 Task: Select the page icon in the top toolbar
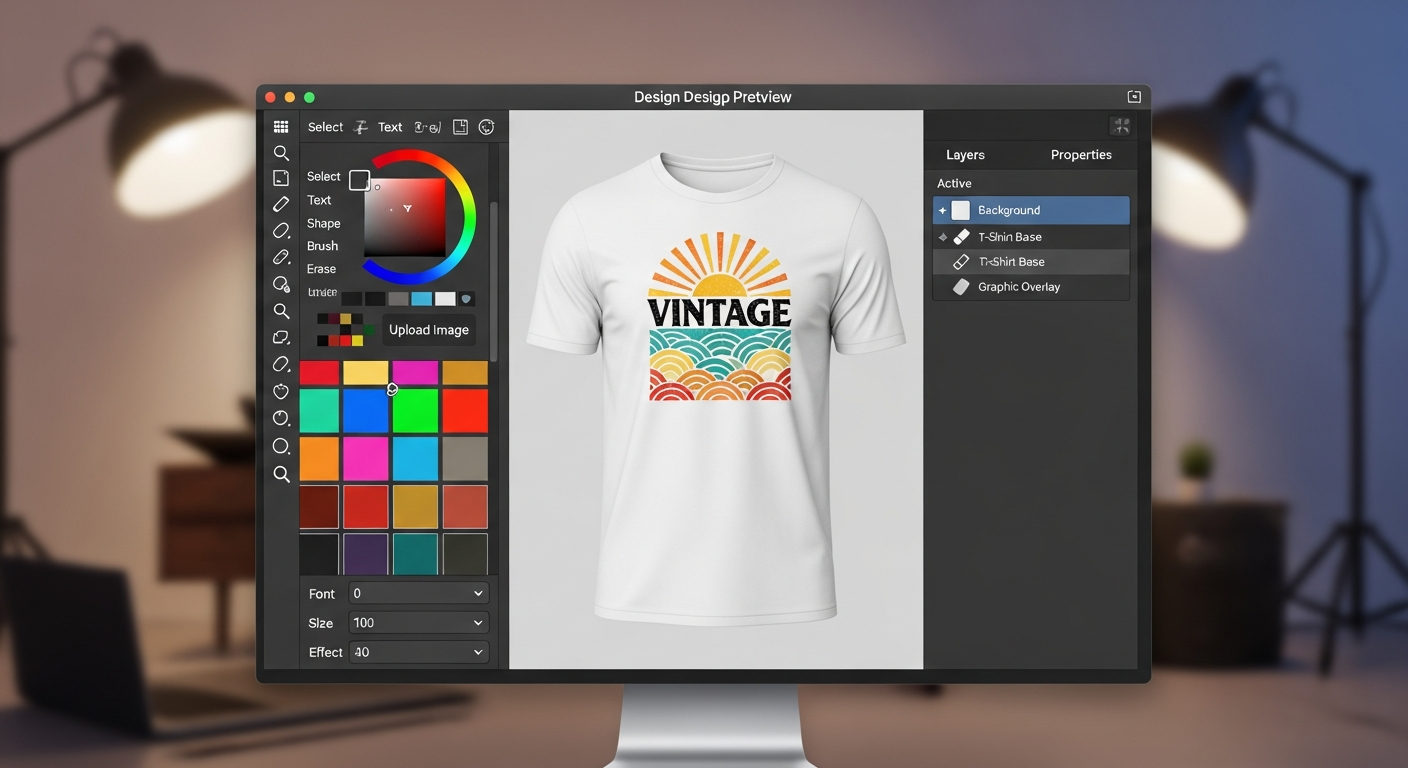[460, 126]
